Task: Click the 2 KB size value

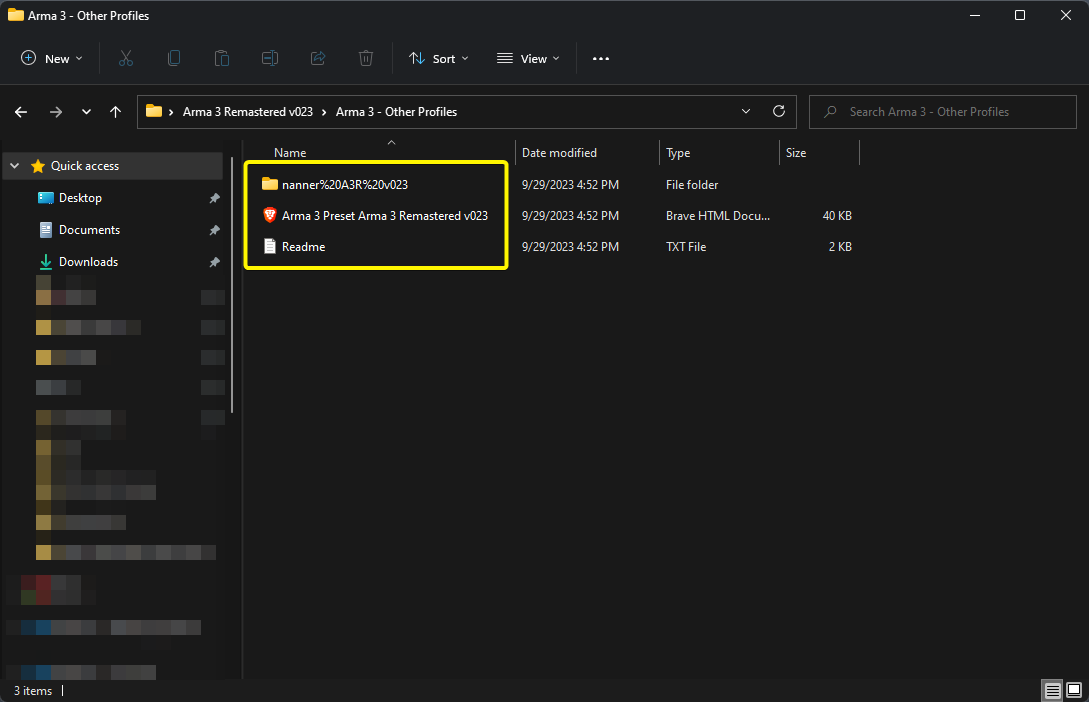Action: click(x=840, y=246)
